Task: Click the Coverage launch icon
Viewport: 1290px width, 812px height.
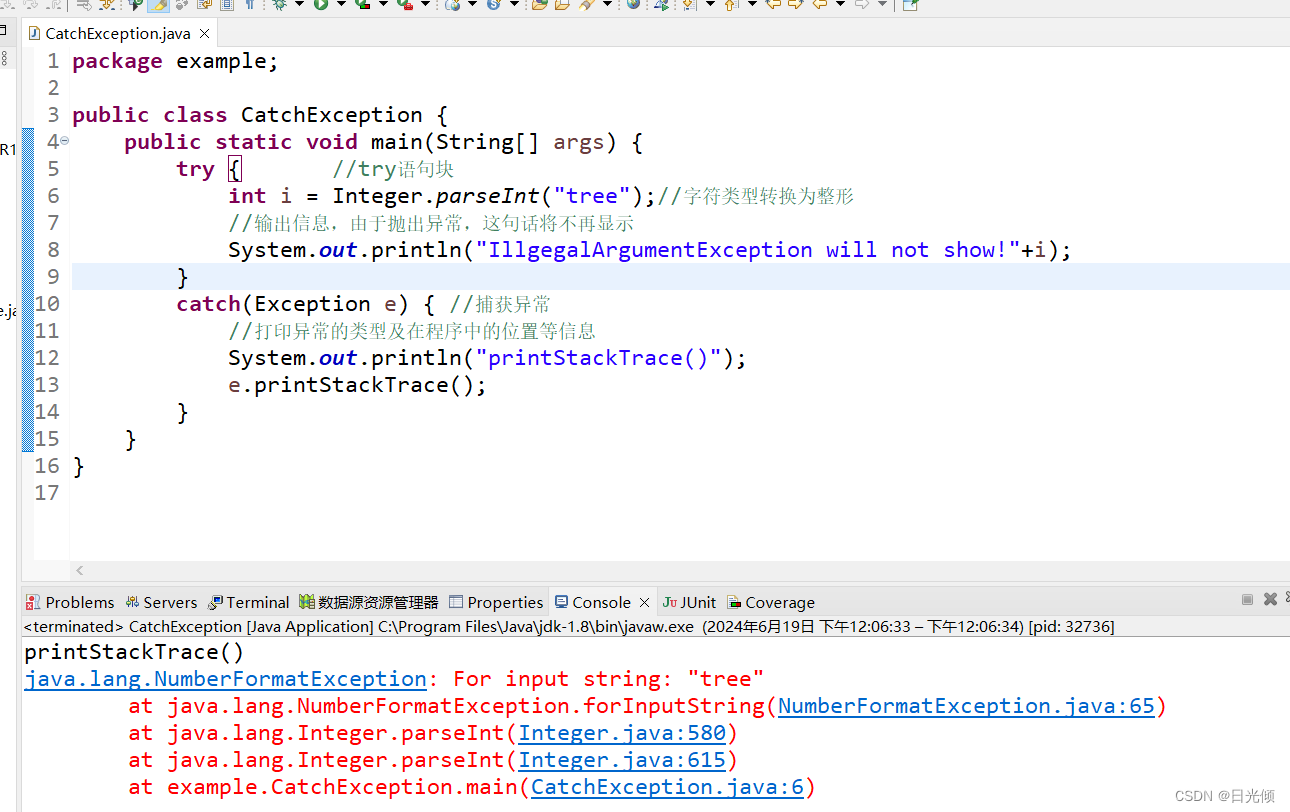Action: point(361,5)
